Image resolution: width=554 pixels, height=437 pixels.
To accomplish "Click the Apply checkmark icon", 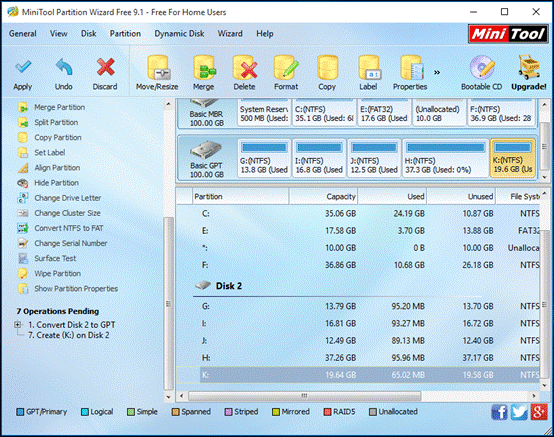I will tap(23, 67).
